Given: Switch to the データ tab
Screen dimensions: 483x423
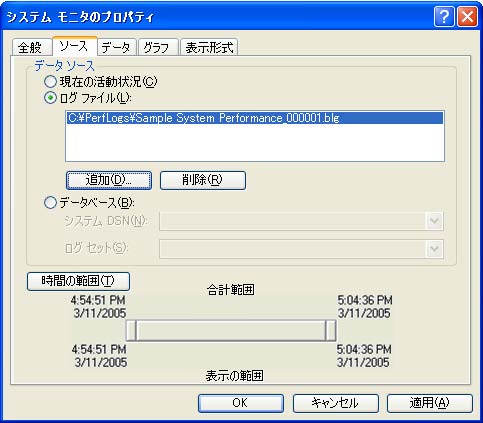Looking at the screenshot, I should point(116,47).
